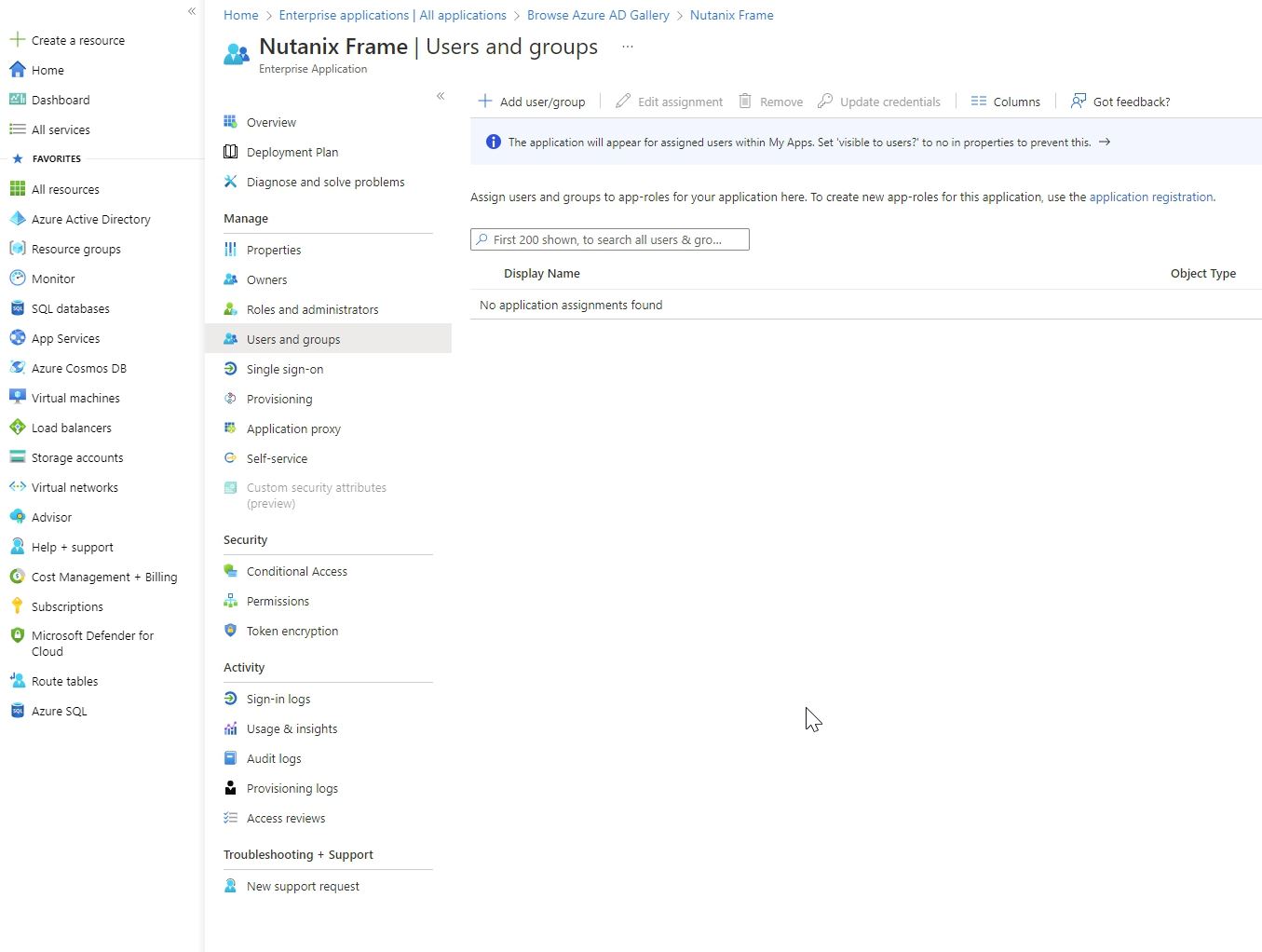Navigate to Browse Azure AD Gallery breadcrumb
Image resolution: width=1262 pixels, height=952 pixels.
pos(598,15)
